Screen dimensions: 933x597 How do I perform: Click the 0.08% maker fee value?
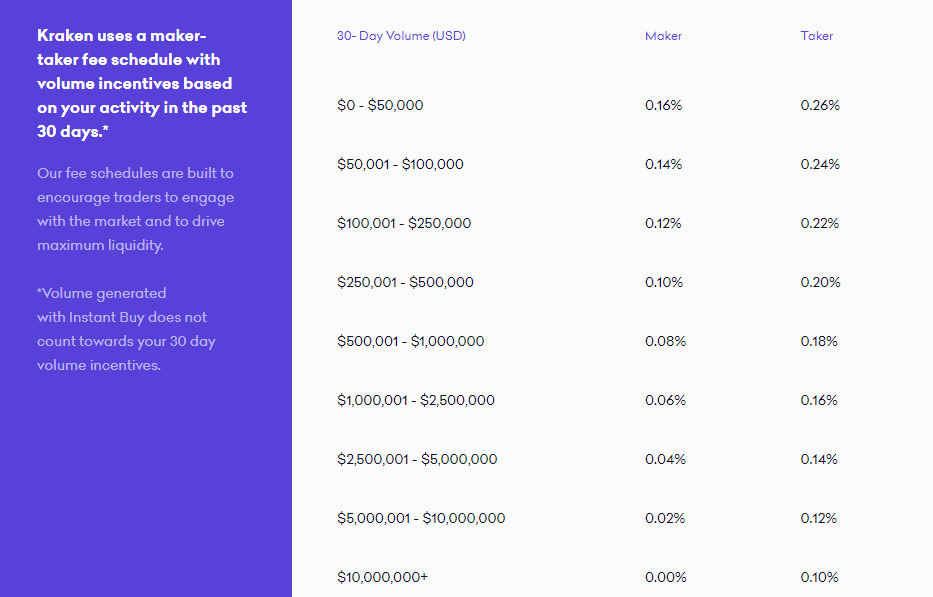click(665, 341)
